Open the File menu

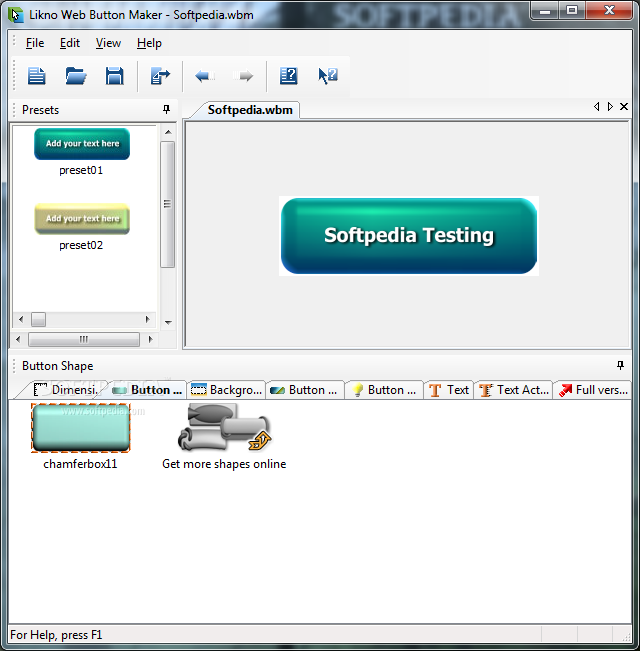[x=35, y=43]
